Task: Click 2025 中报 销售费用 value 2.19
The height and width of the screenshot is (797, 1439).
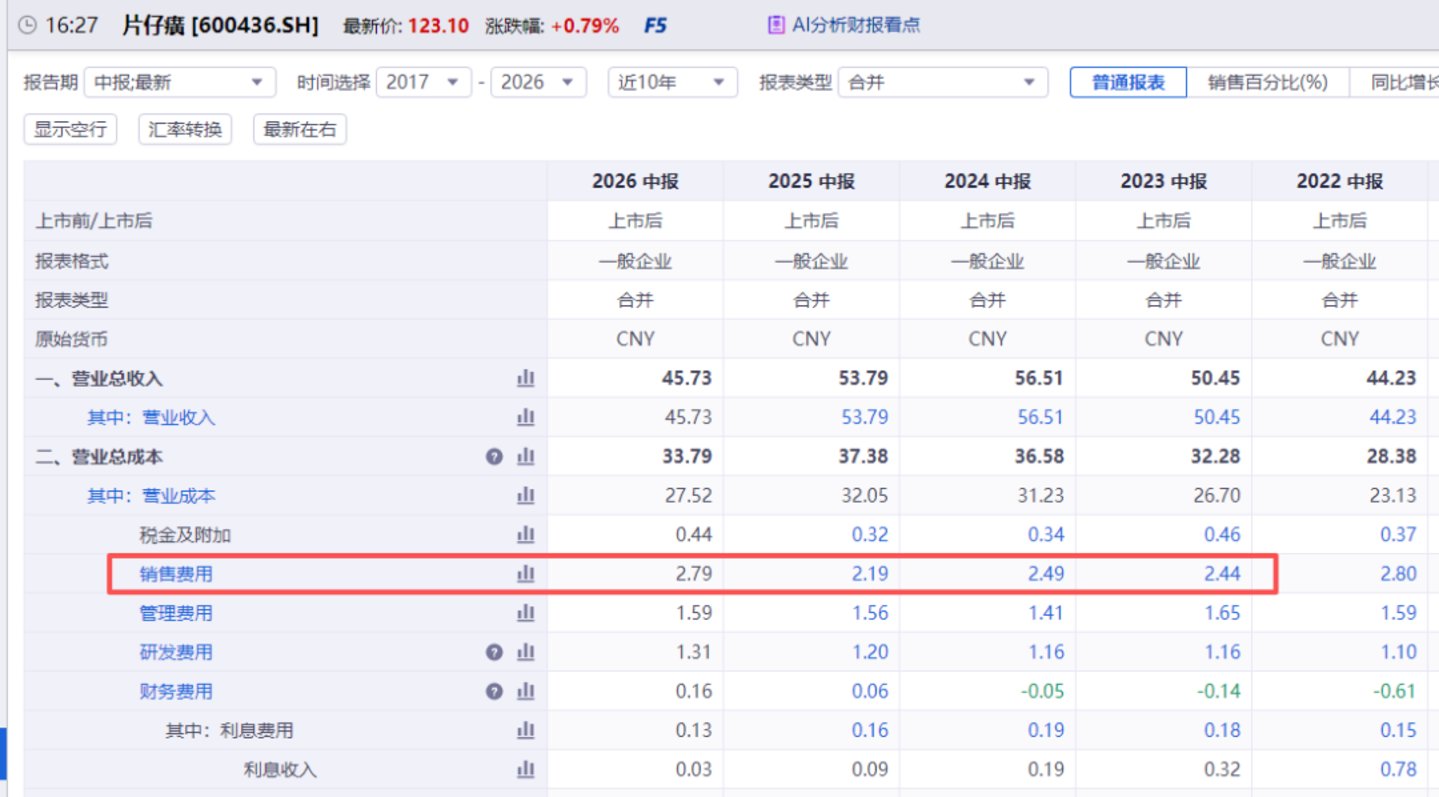Action: click(870, 574)
